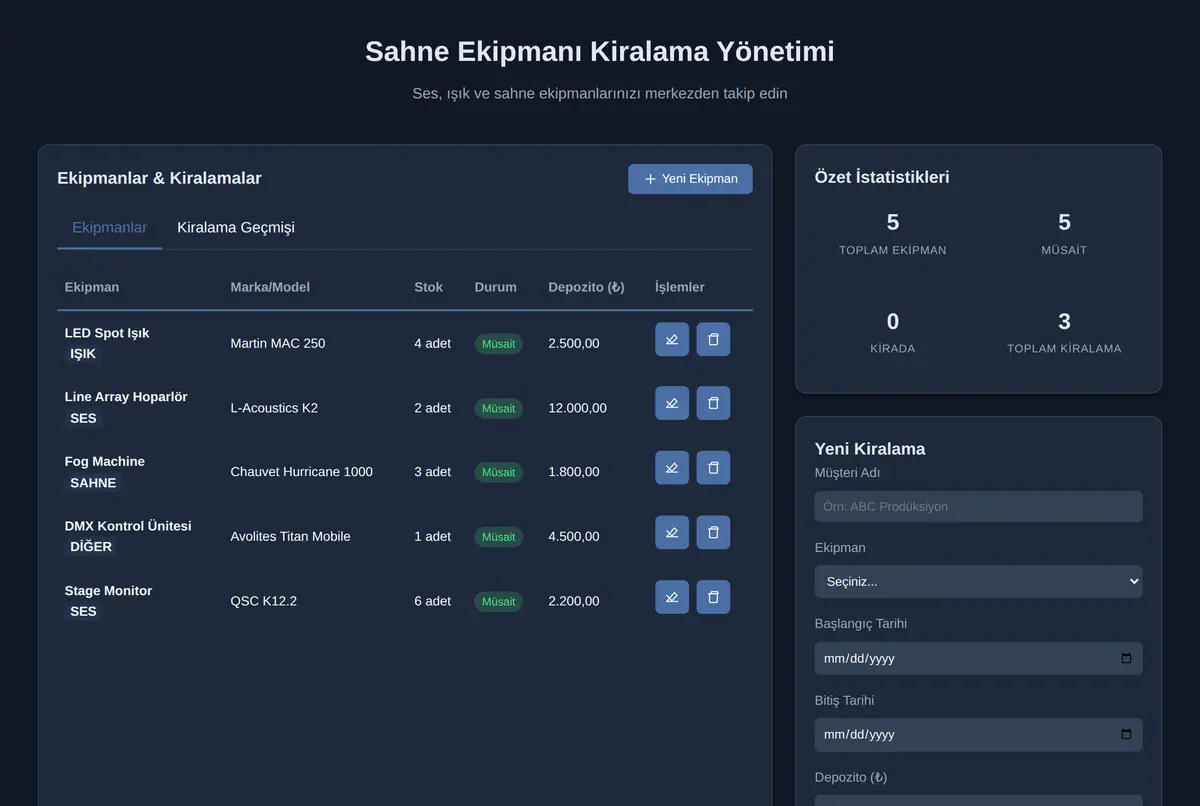Focus the Müşteri Adı input field
Screen dimensions: 1200x806
tap(978, 506)
